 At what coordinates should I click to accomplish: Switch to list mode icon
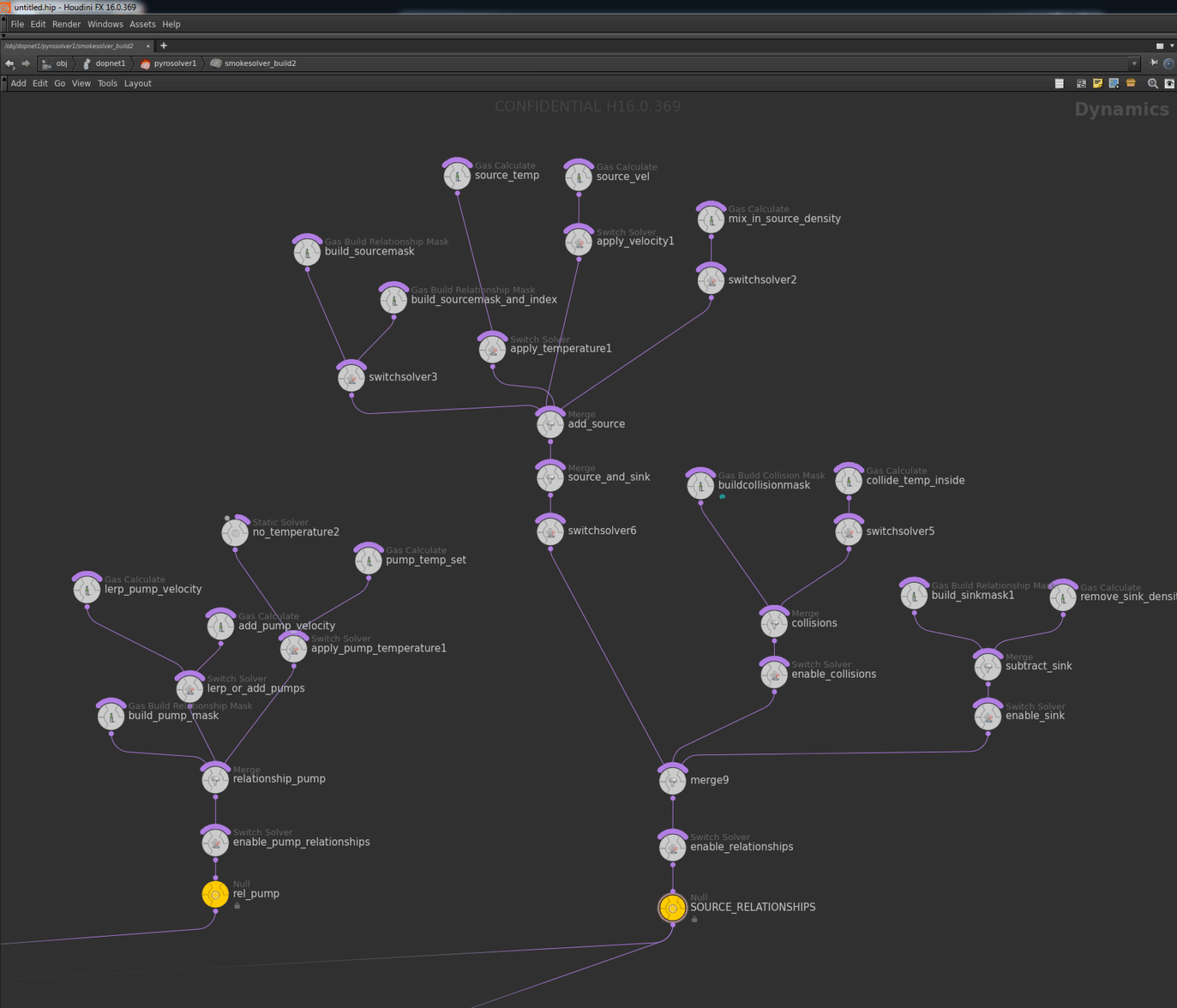[x=1059, y=84]
